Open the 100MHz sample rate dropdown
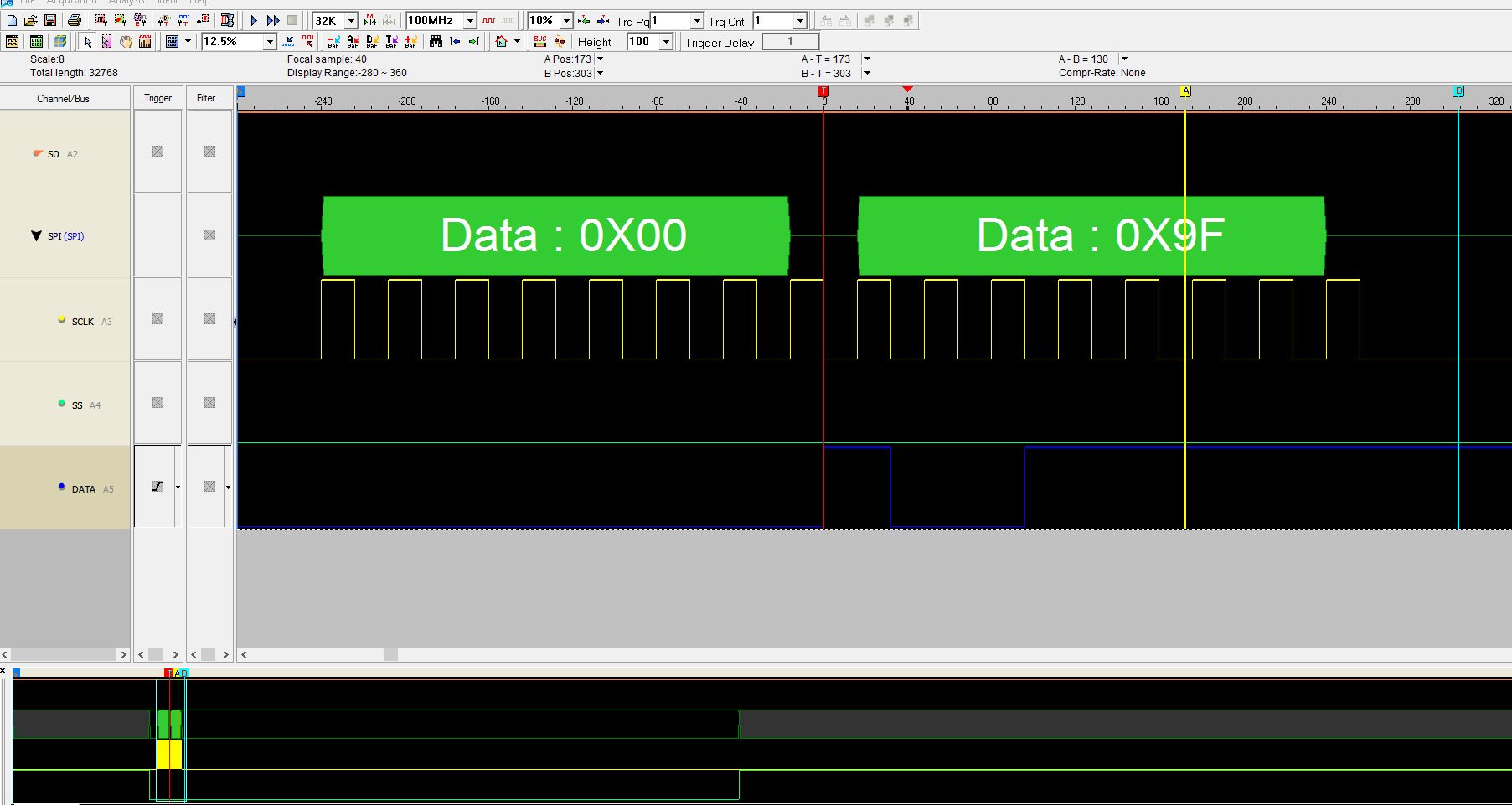Image resolution: width=1512 pixels, height=805 pixels. [x=470, y=21]
